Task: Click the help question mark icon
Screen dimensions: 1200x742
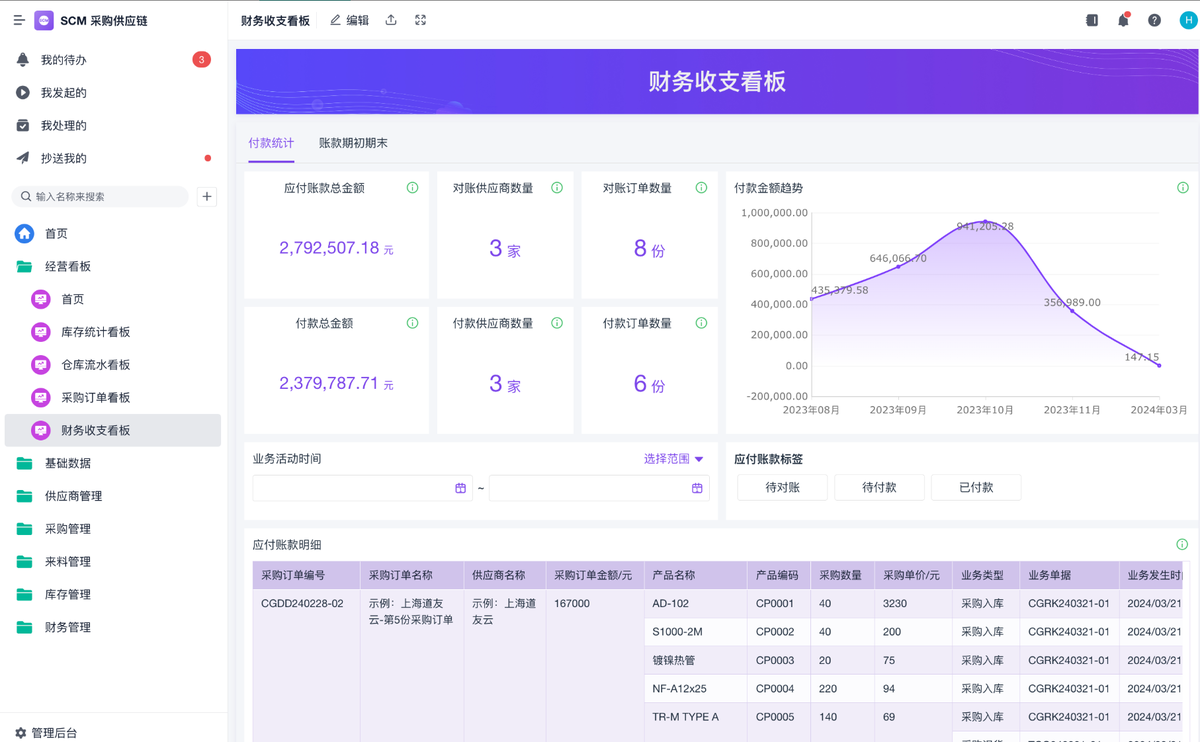Action: [1154, 20]
